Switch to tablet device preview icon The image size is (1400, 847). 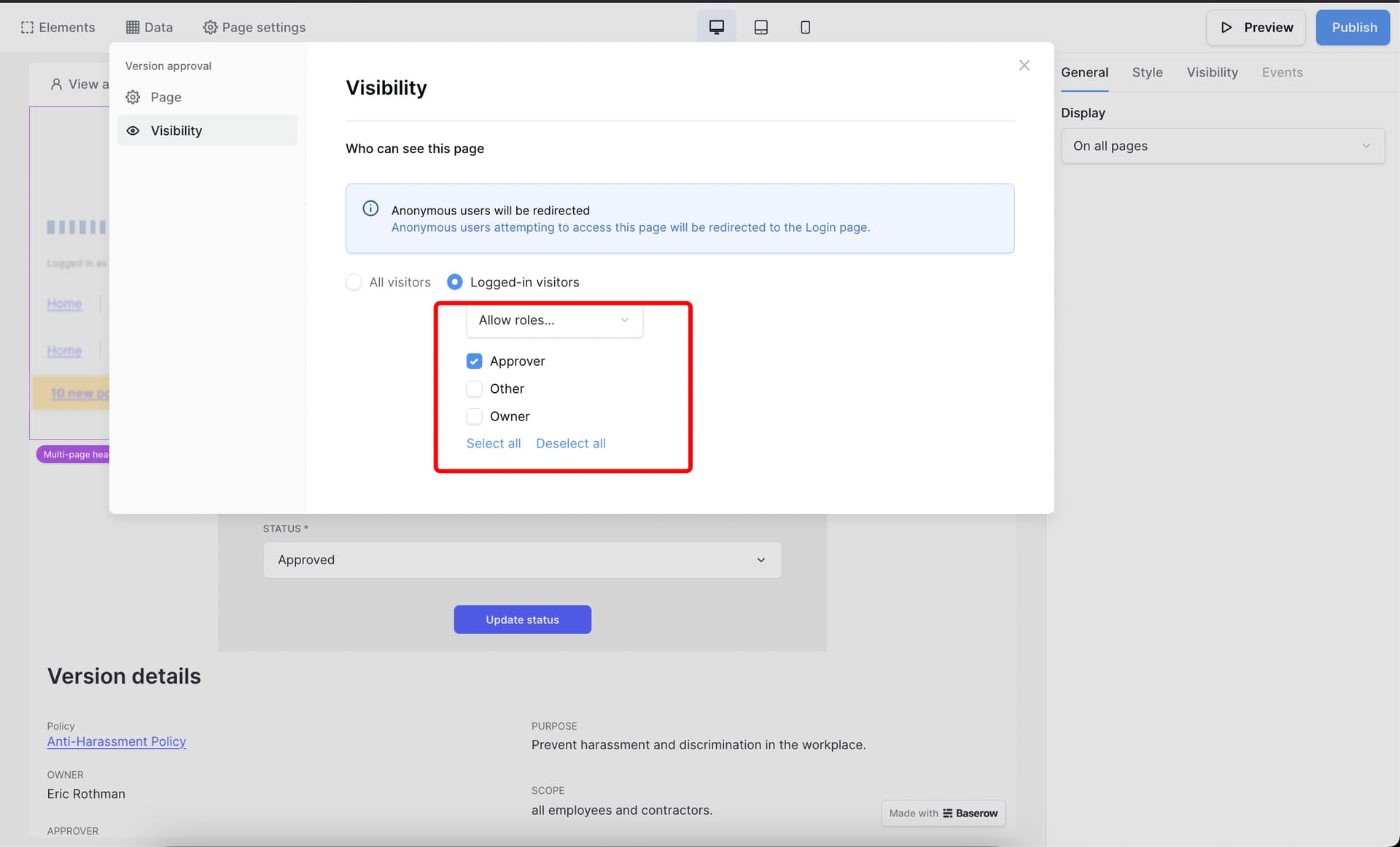tap(761, 27)
